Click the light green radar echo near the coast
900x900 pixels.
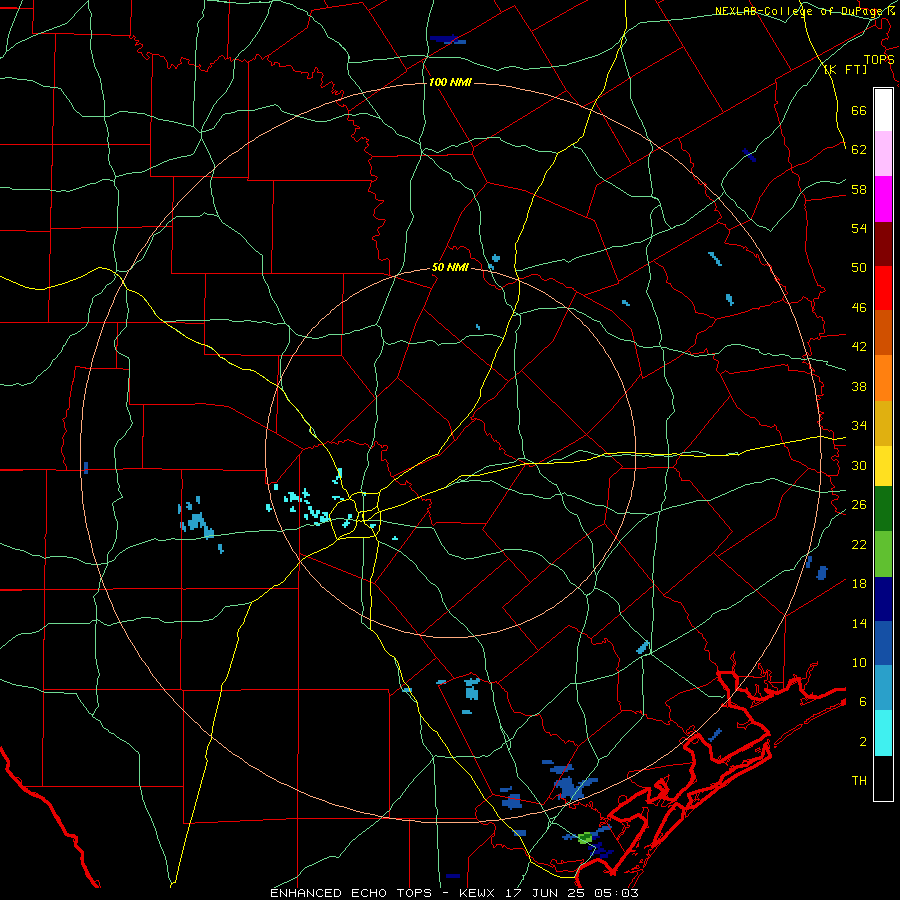pyautogui.click(x=584, y=838)
